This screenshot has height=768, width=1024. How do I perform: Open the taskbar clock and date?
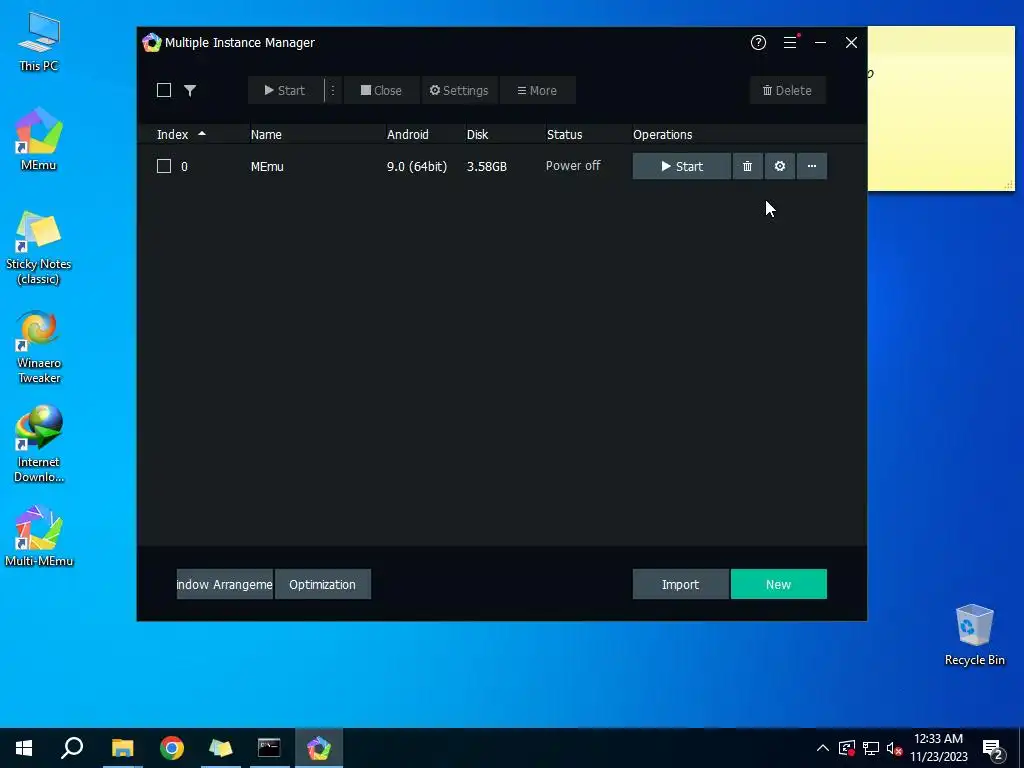[938, 748]
